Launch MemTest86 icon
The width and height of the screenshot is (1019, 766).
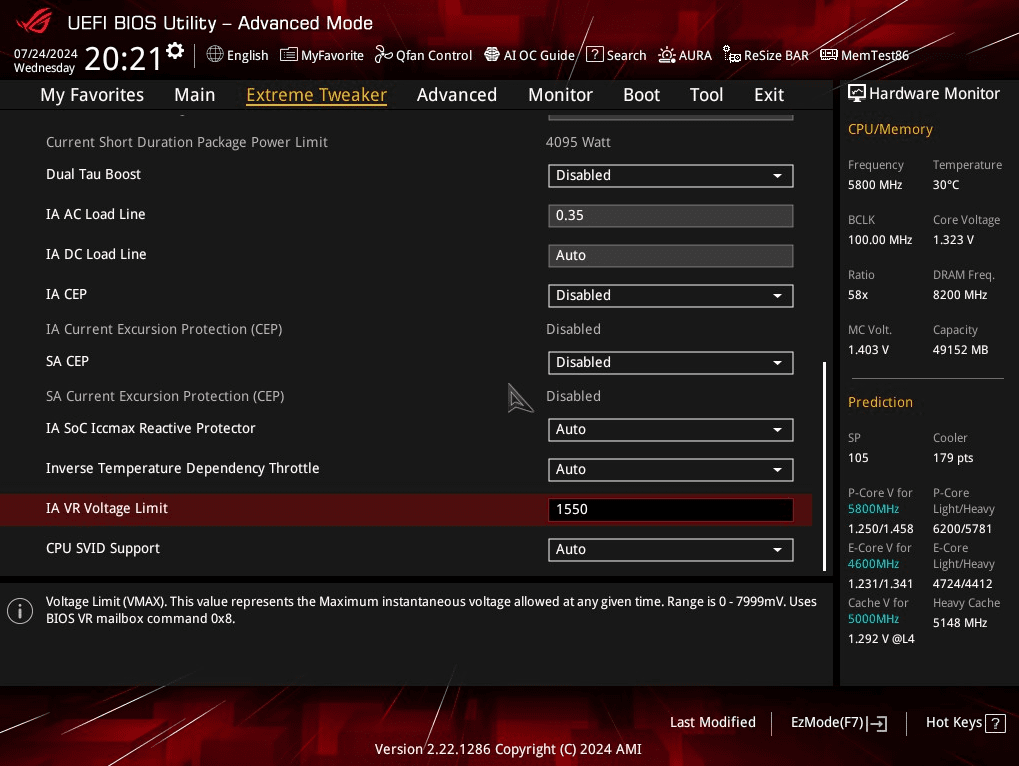(829, 55)
